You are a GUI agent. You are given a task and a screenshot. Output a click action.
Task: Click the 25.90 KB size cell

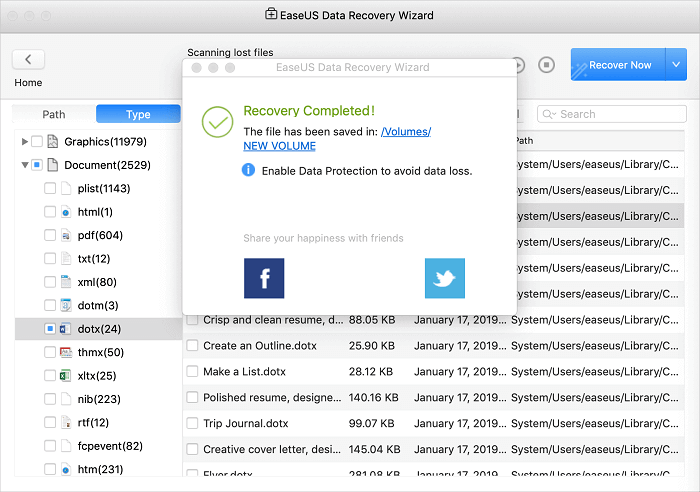[371, 346]
